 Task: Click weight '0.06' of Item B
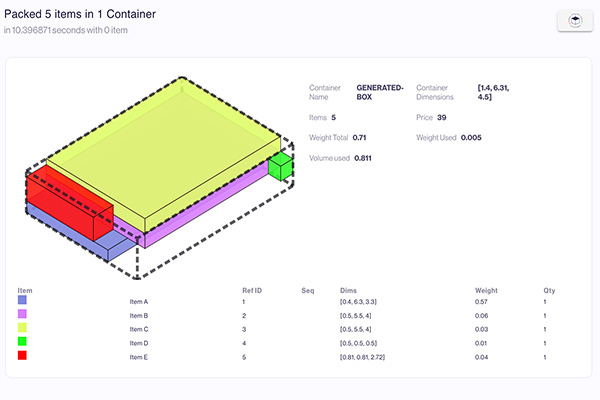(481, 316)
